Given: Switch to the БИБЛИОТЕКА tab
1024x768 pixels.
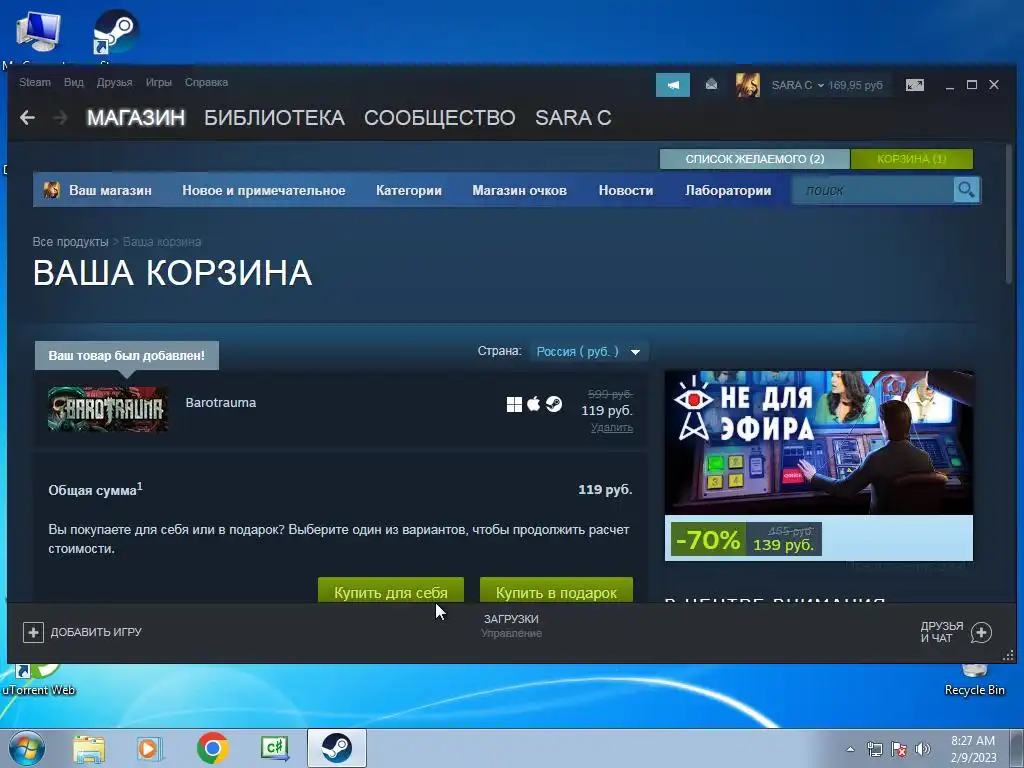Looking at the screenshot, I should click(x=274, y=118).
